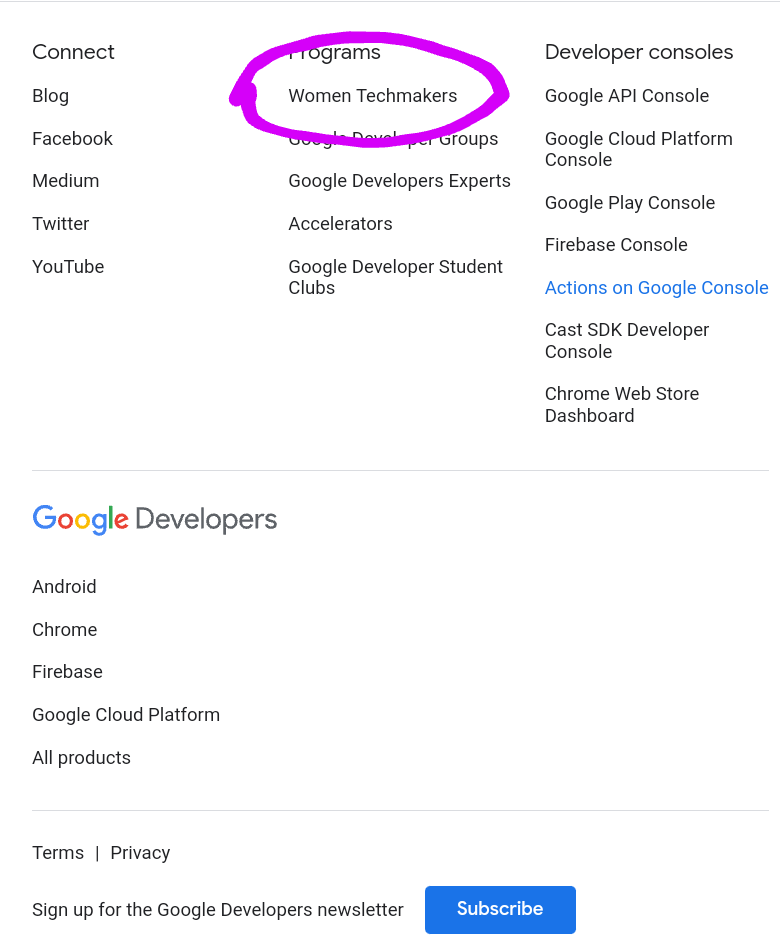Open Cast SDK Developer Console link
This screenshot has height=945, width=780.
click(627, 341)
